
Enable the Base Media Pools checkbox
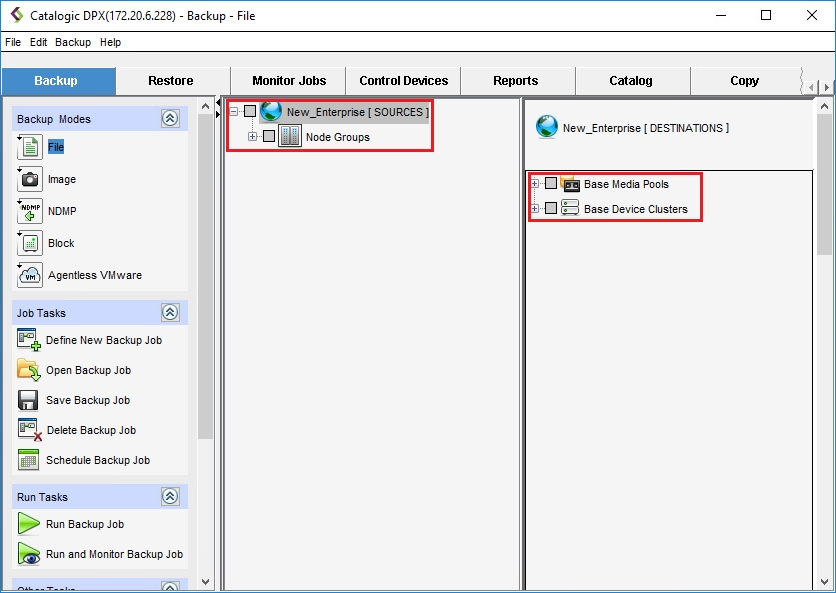551,184
